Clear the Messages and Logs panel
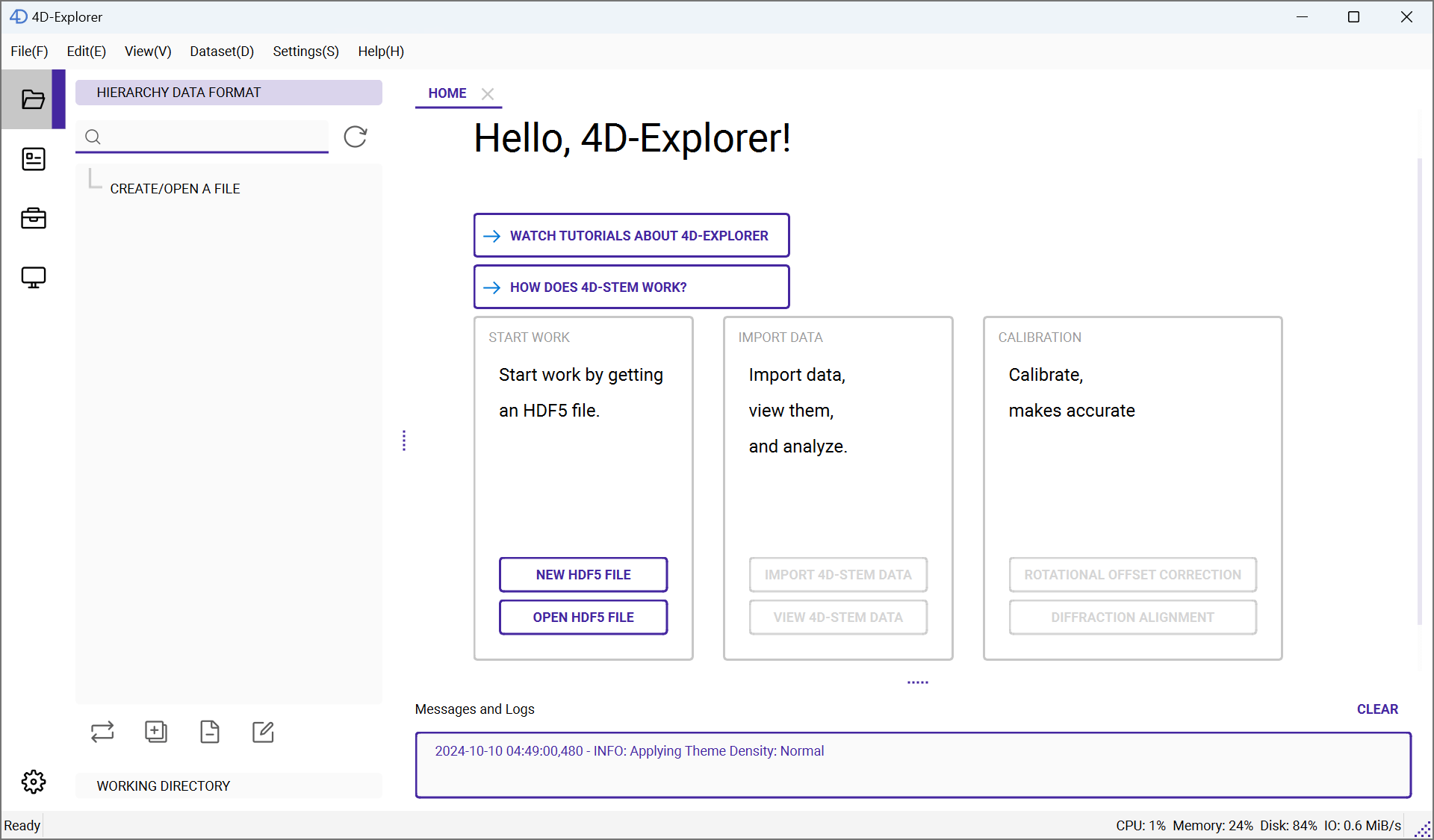 [1376, 709]
